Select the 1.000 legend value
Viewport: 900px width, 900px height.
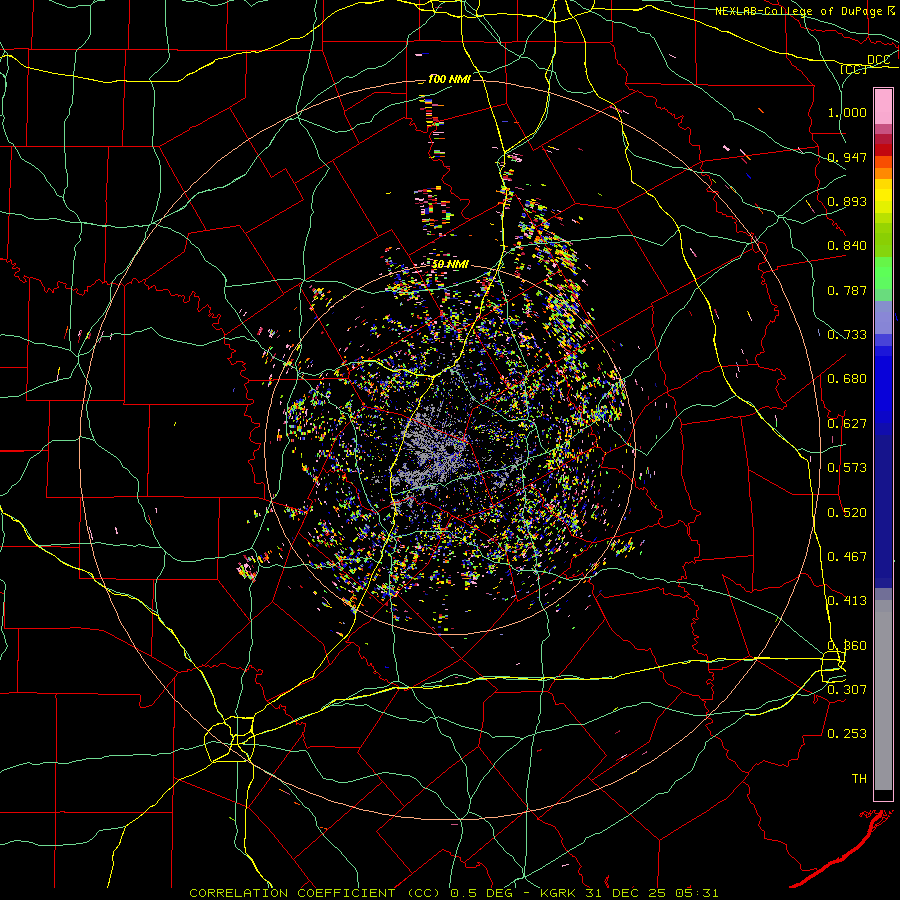(847, 112)
